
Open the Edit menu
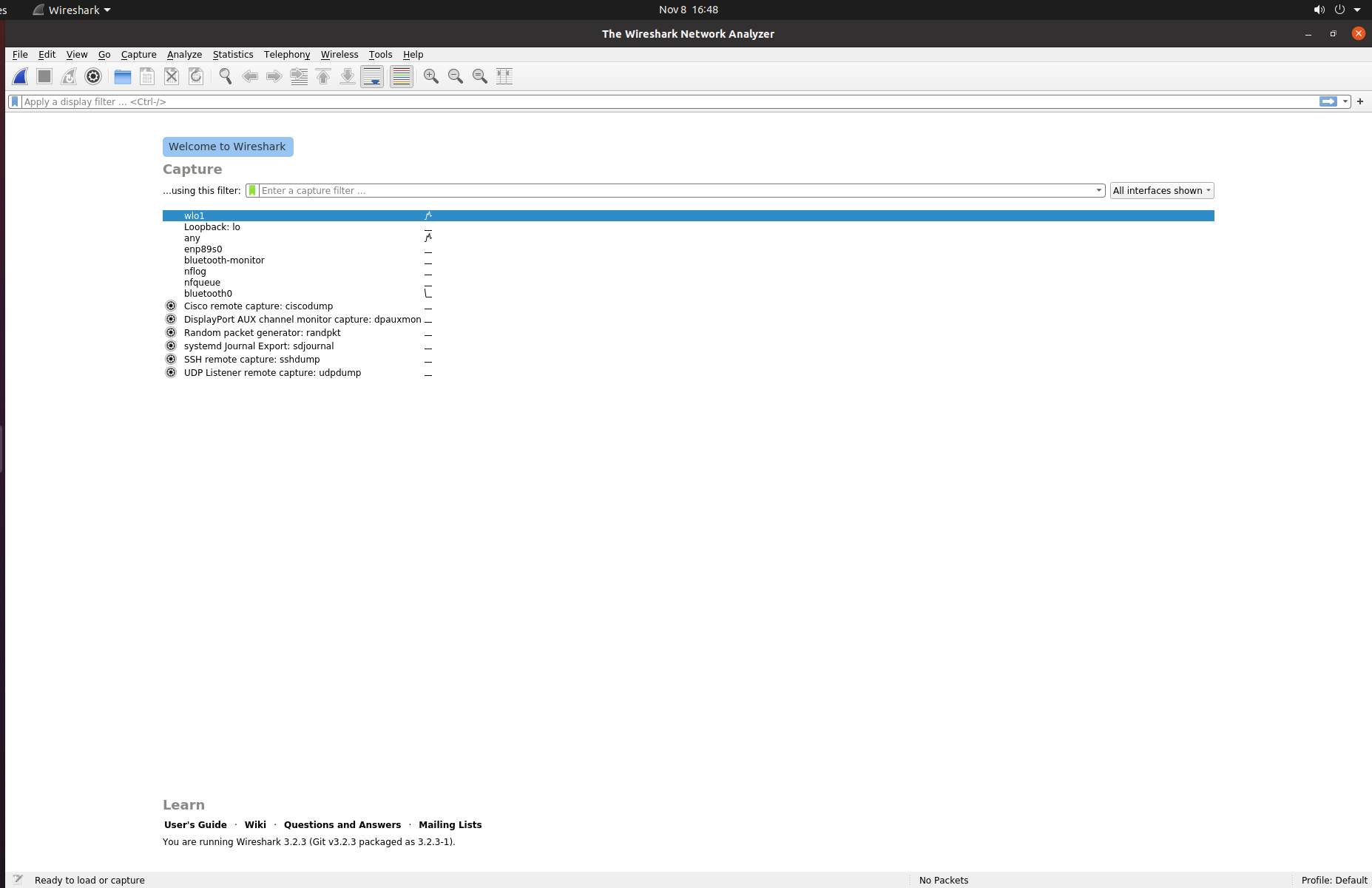tap(47, 54)
